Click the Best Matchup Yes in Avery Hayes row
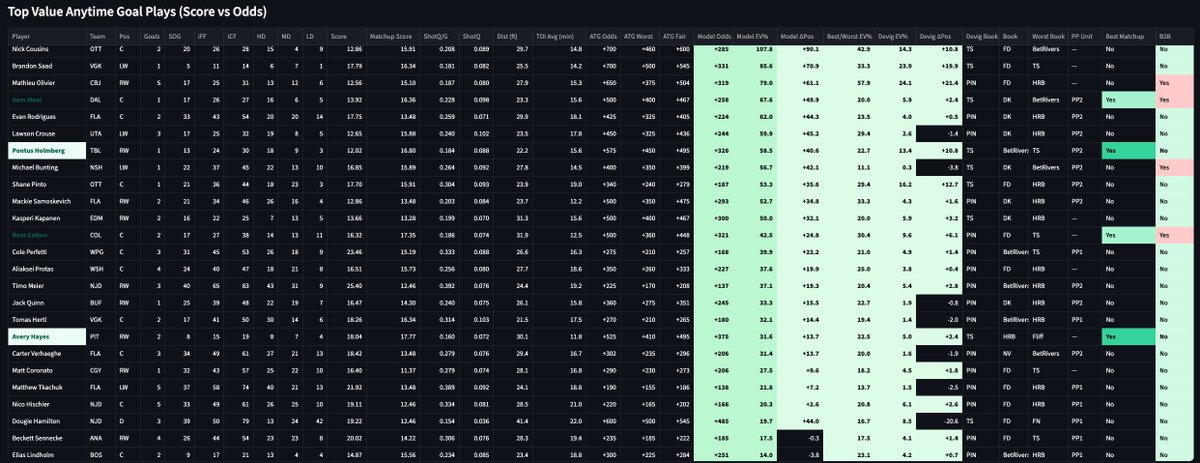Screen dimensions: 1200x463 point(1127,337)
